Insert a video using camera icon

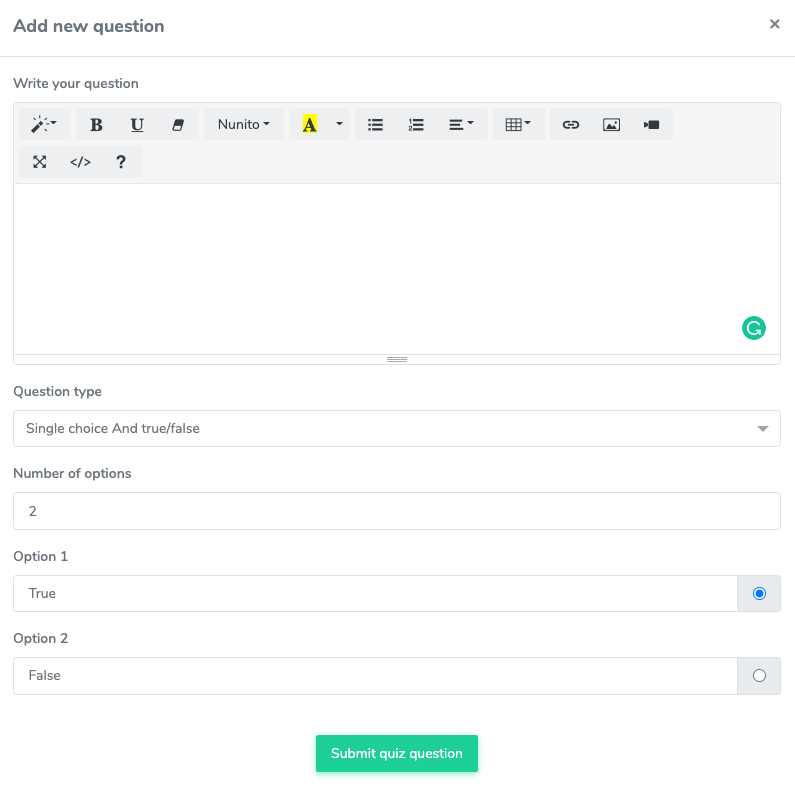(x=652, y=125)
